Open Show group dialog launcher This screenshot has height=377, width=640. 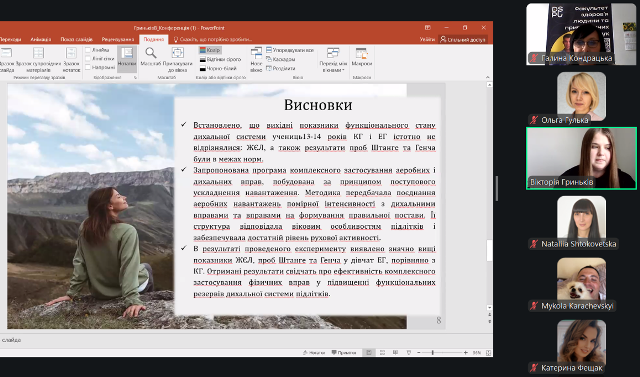point(135,77)
